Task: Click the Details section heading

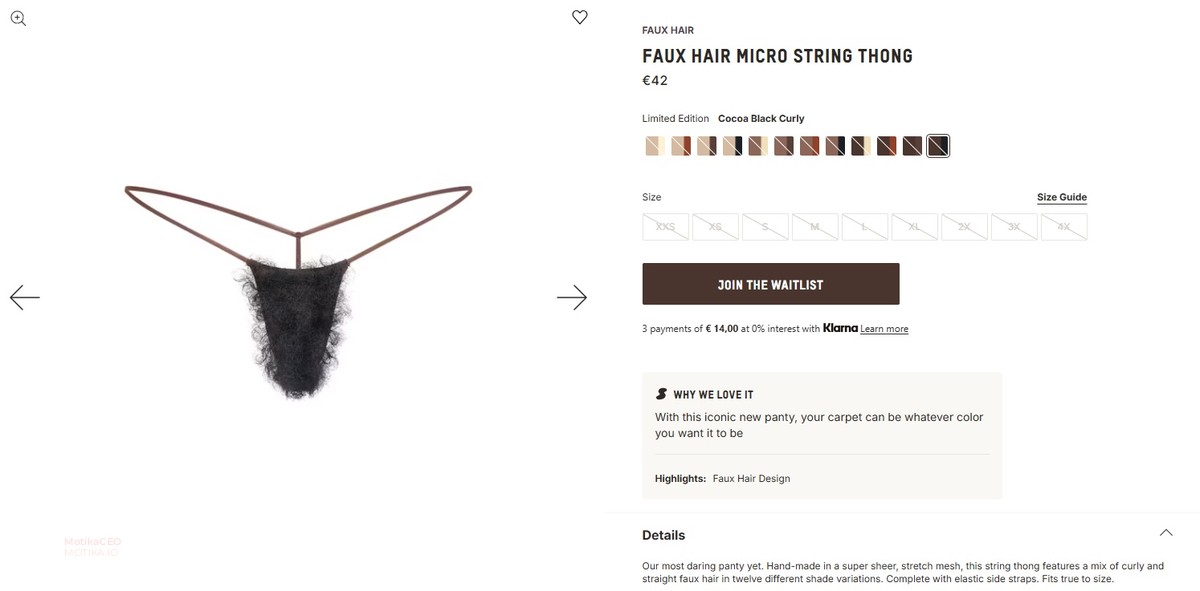Action: pos(664,535)
